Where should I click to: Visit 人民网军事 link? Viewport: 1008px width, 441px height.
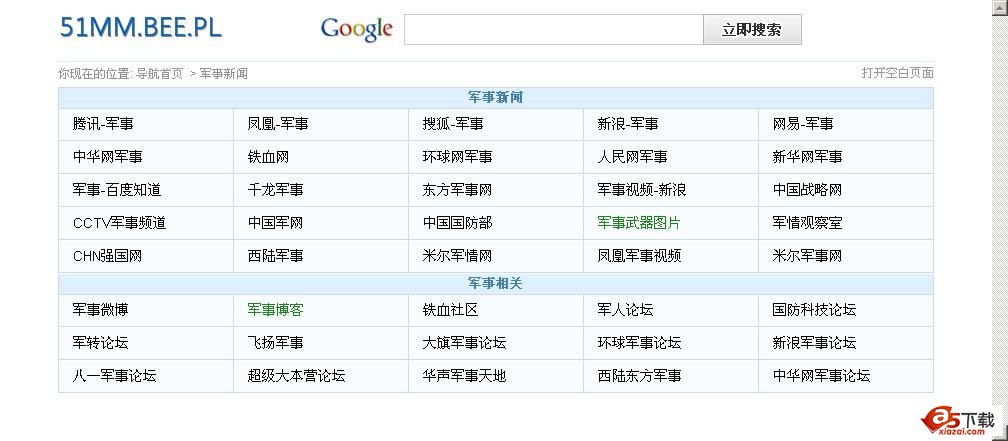click(x=632, y=157)
